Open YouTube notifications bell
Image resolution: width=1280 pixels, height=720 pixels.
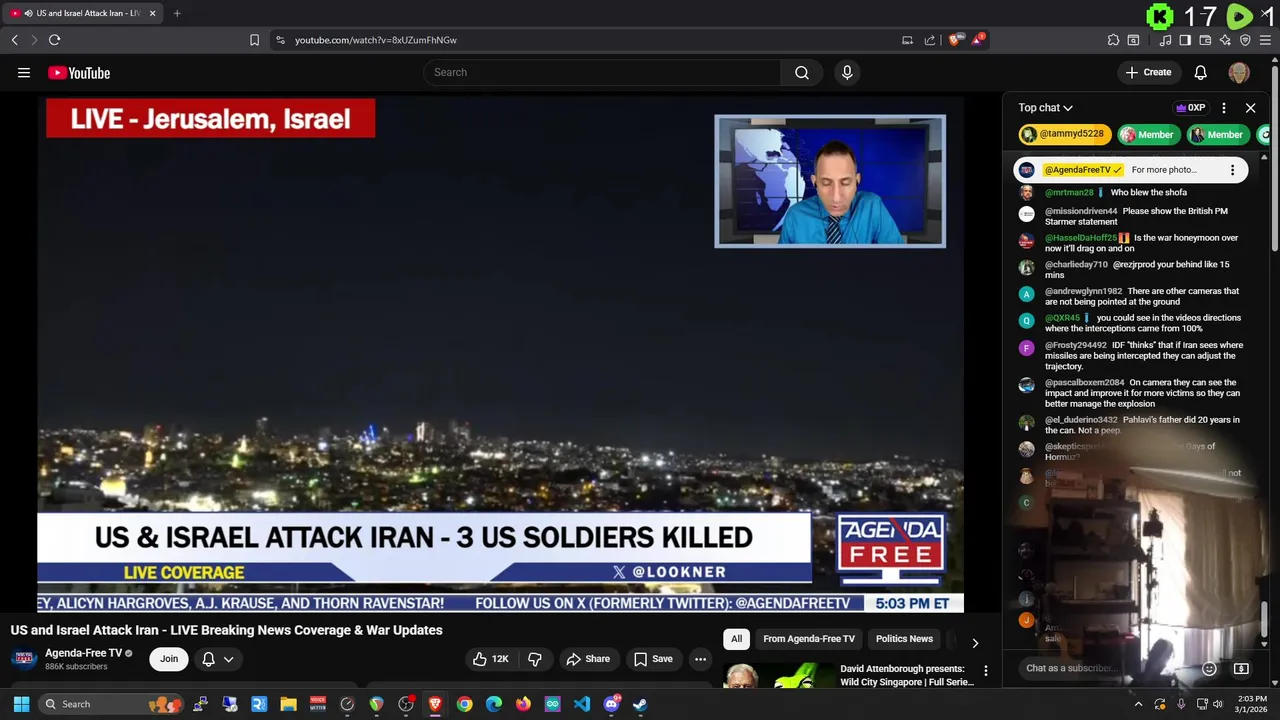1201,72
